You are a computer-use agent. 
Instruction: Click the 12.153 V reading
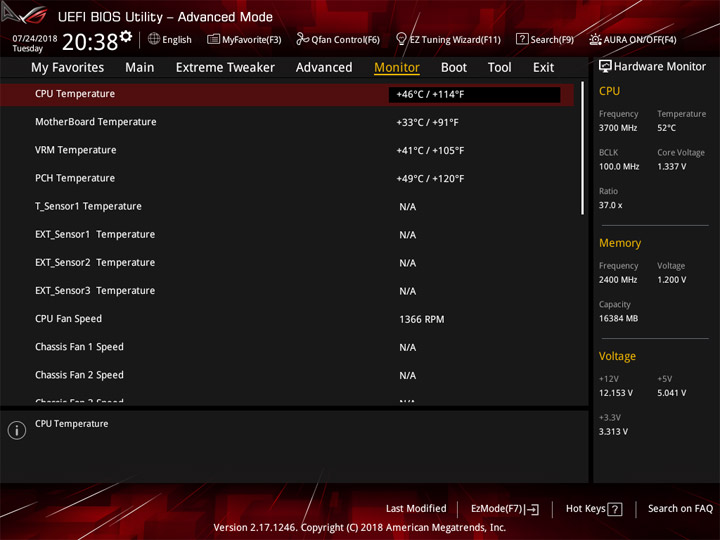click(x=616, y=393)
